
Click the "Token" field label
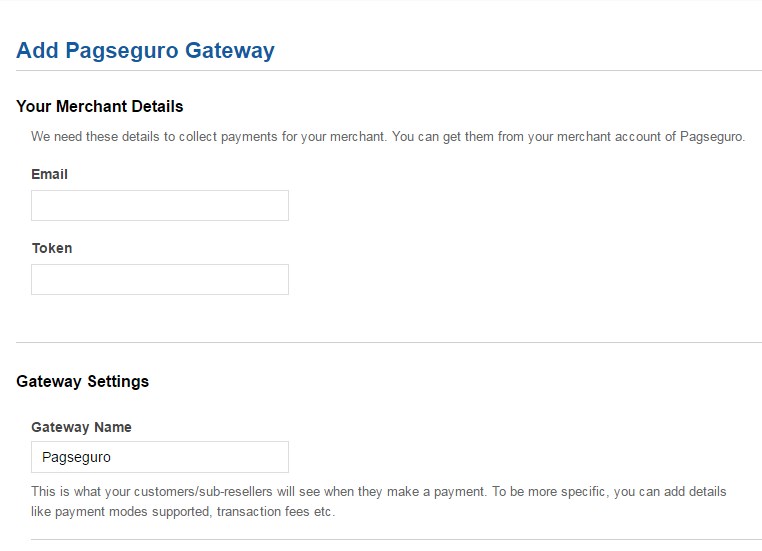click(52, 248)
